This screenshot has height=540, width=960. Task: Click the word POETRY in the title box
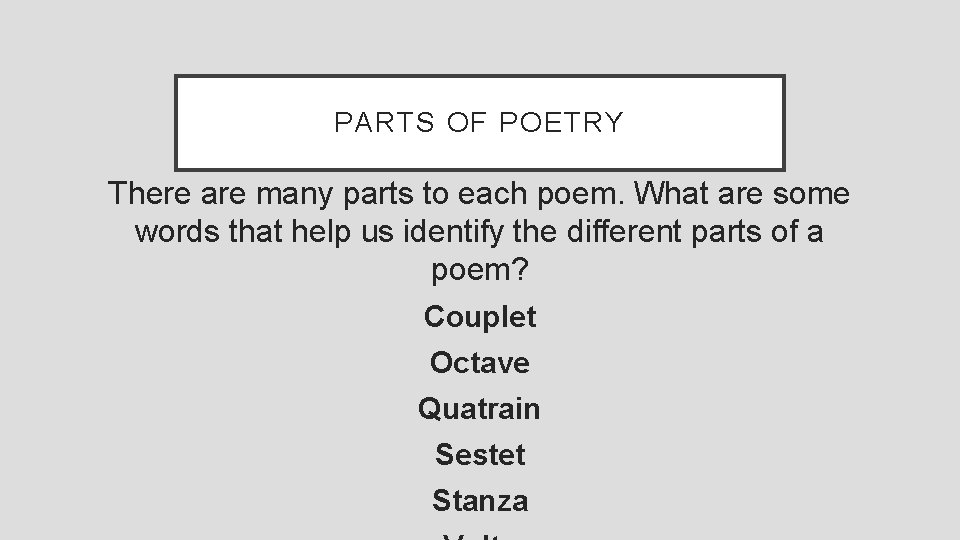tap(561, 122)
